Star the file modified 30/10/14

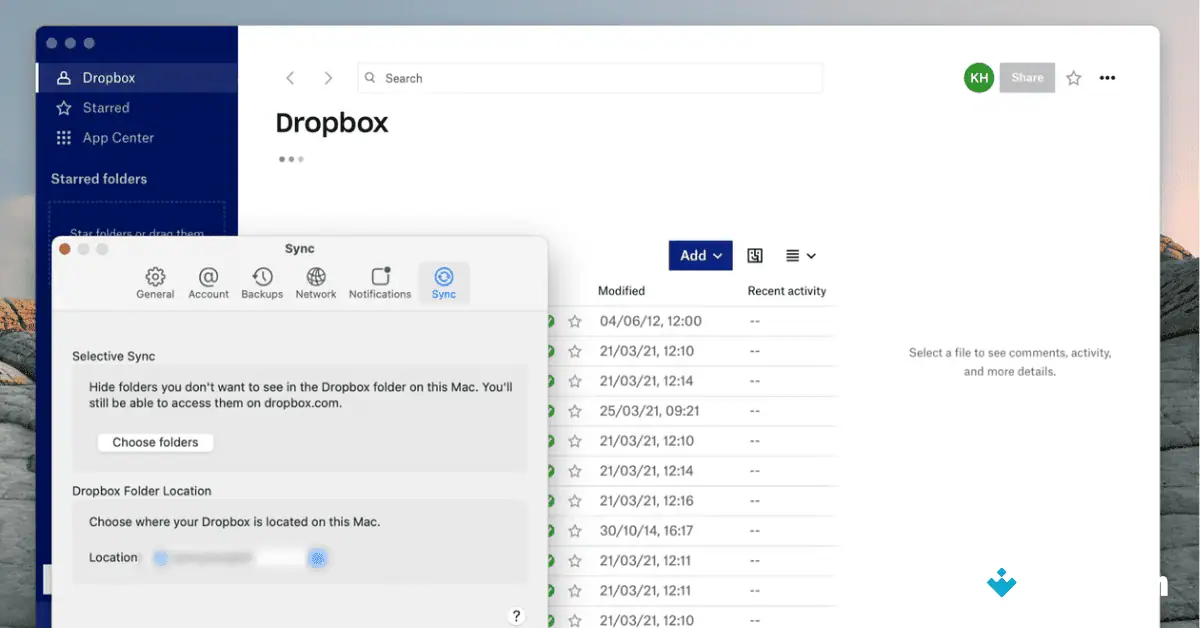[575, 530]
